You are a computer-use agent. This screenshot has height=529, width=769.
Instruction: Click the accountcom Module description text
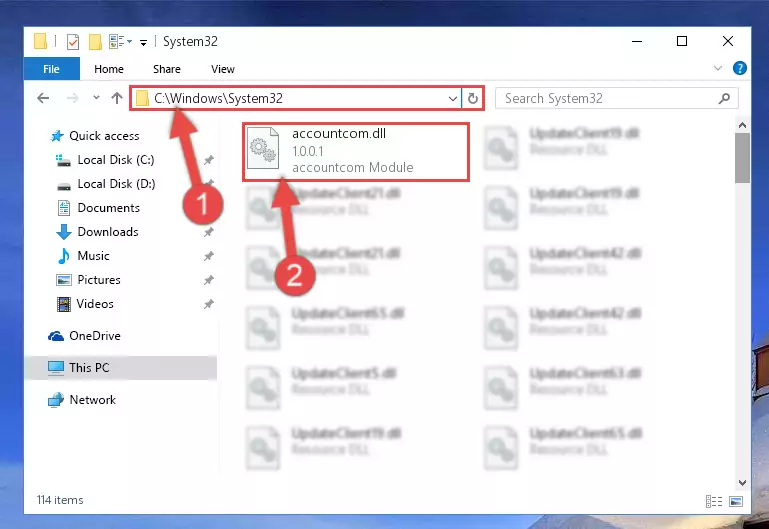pos(353,167)
